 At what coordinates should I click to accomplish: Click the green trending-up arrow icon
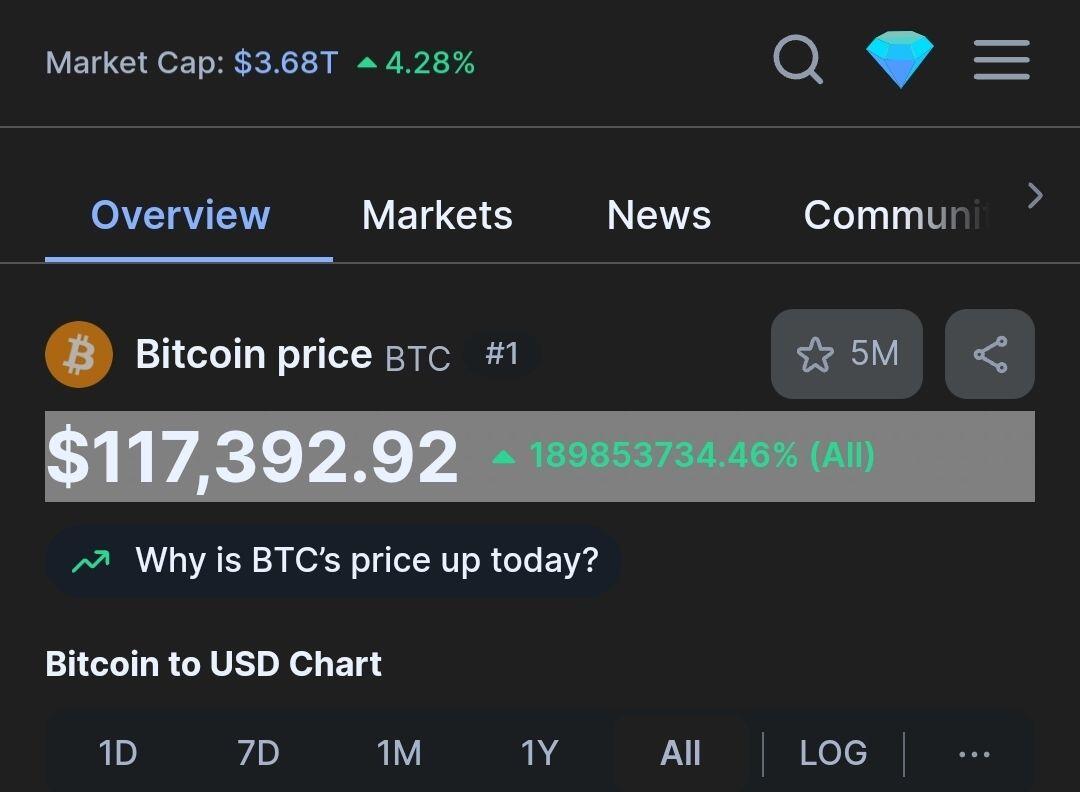[91, 561]
